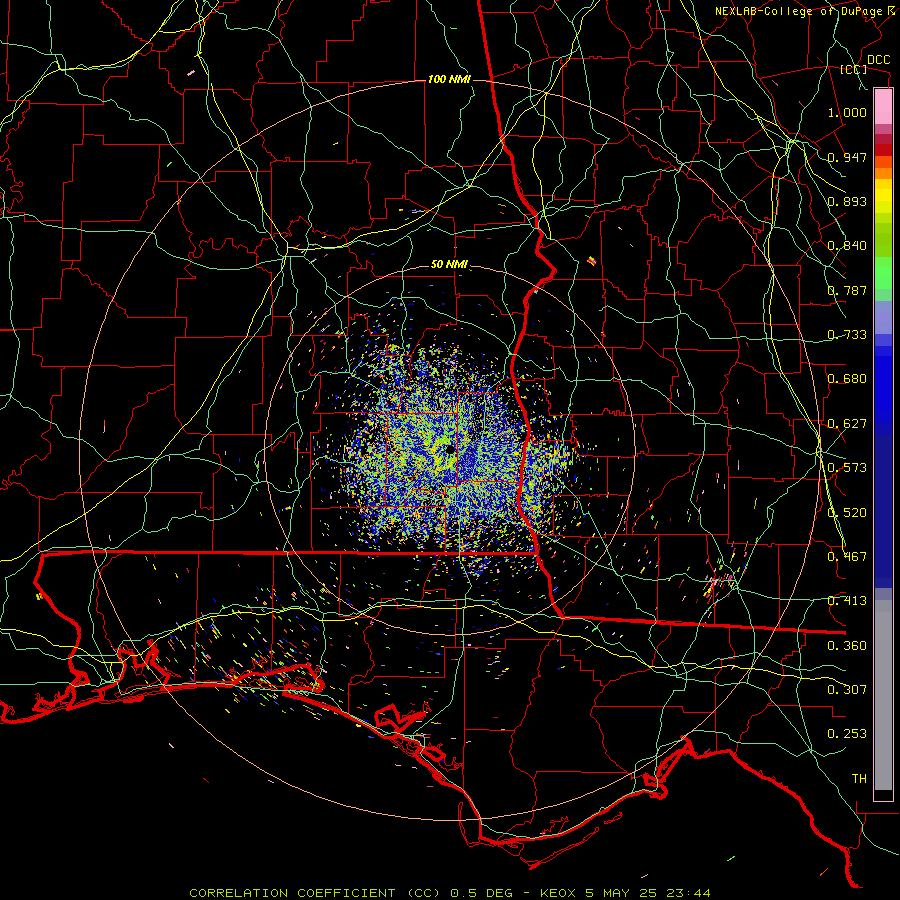Click the 0.520 scale value
Image resolution: width=900 pixels, height=900 pixels.
coord(847,513)
